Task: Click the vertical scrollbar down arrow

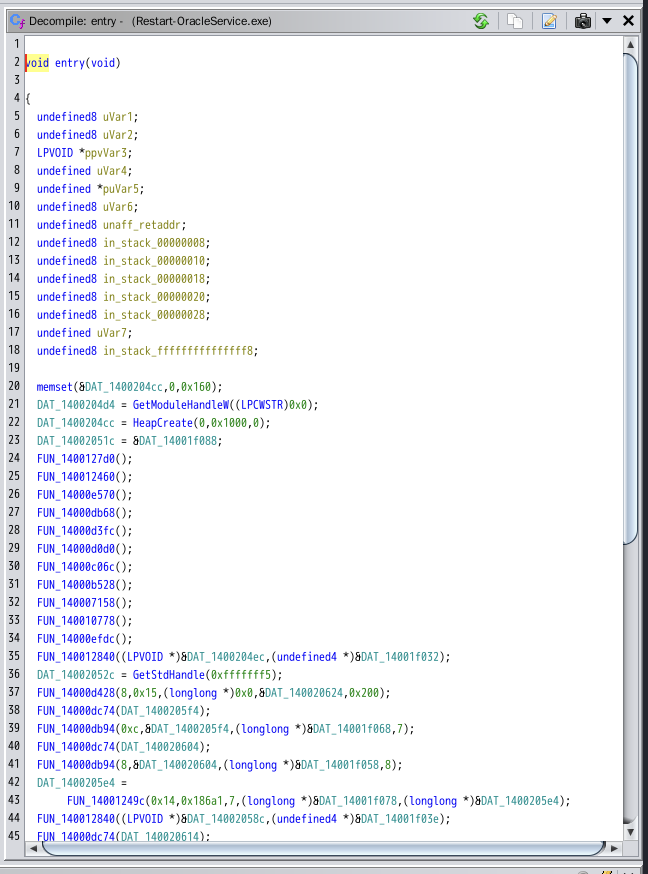Action: click(630, 832)
